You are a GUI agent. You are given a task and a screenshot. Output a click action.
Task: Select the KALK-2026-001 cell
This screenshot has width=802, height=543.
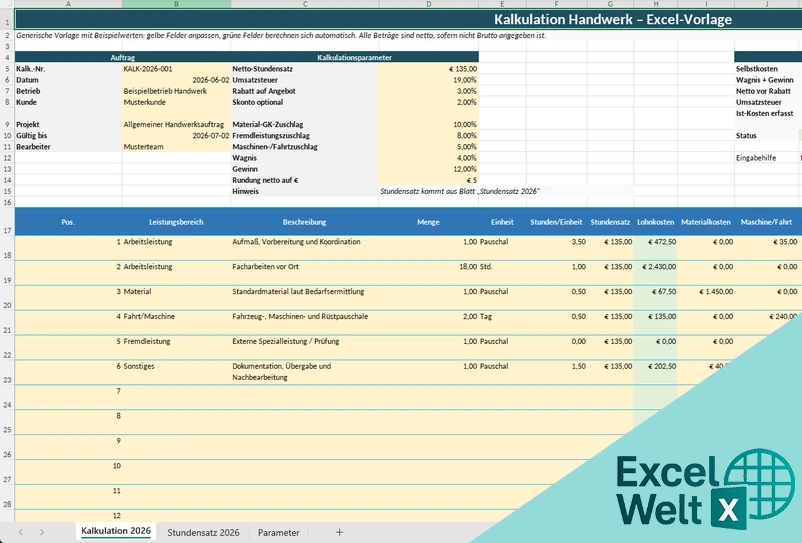(176, 69)
